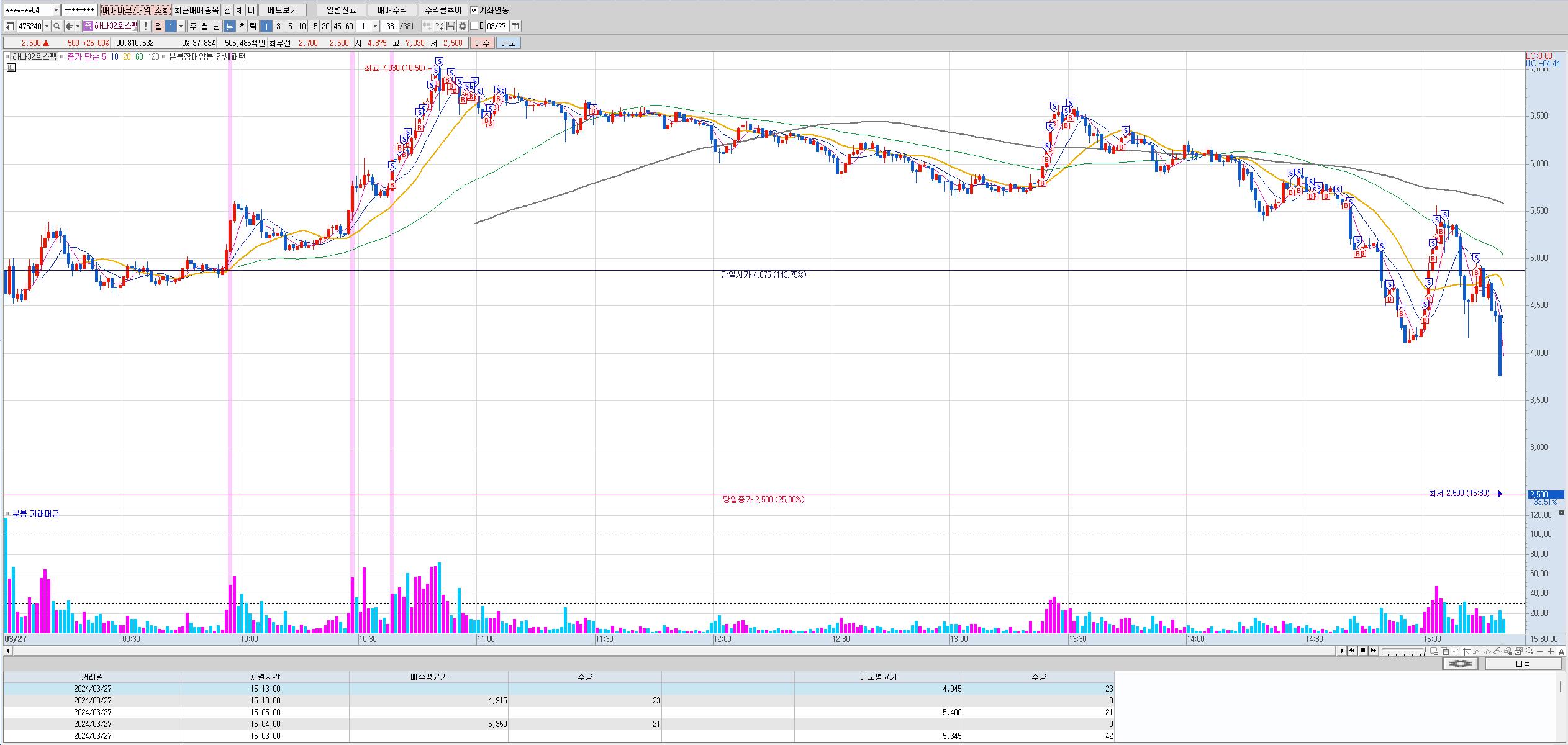Click the 매수 buy button

point(483,43)
